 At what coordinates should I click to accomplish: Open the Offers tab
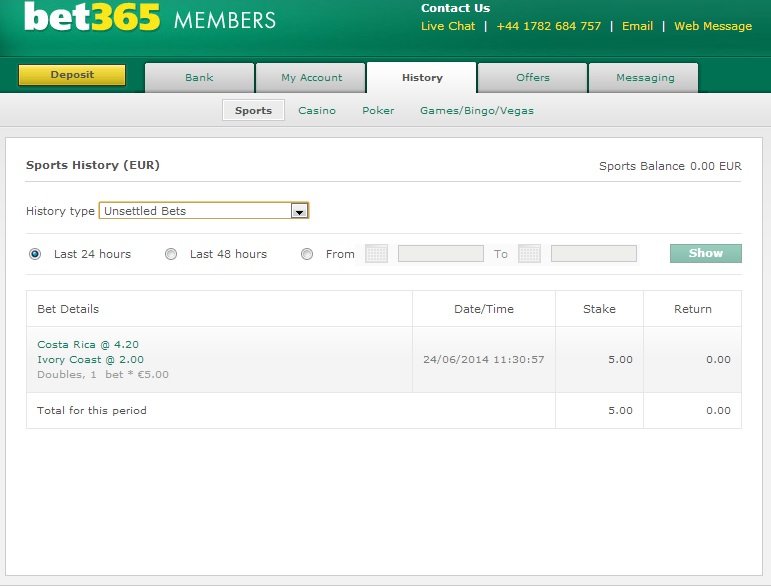pos(533,78)
